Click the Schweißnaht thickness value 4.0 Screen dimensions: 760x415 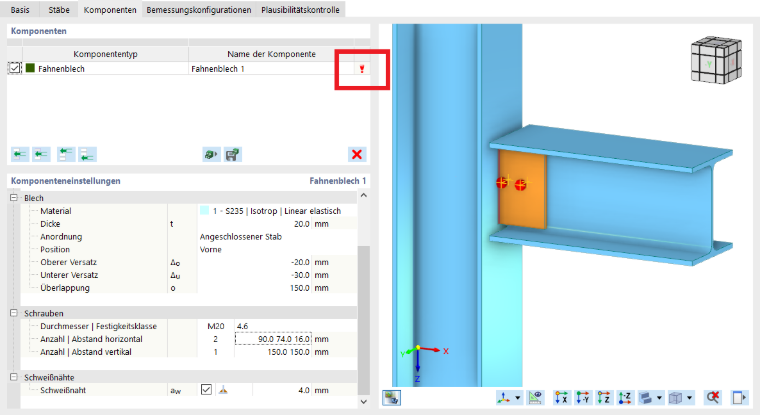tap(303, 390)
